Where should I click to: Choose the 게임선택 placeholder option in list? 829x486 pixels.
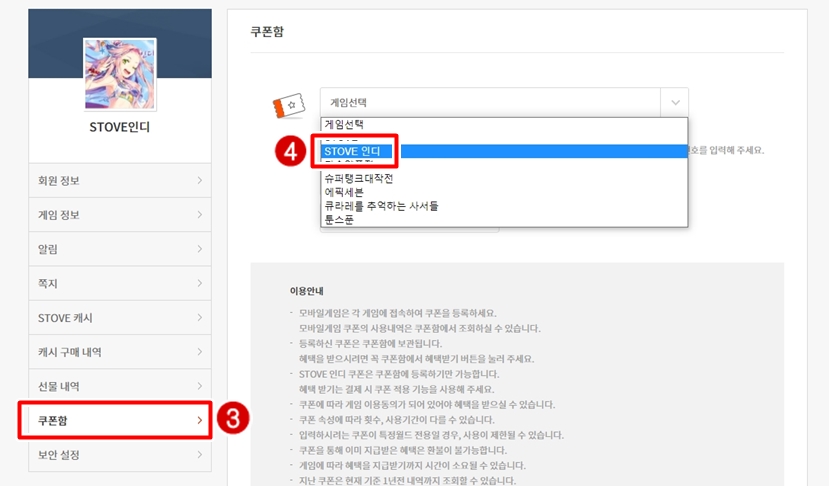click(344, 125)
